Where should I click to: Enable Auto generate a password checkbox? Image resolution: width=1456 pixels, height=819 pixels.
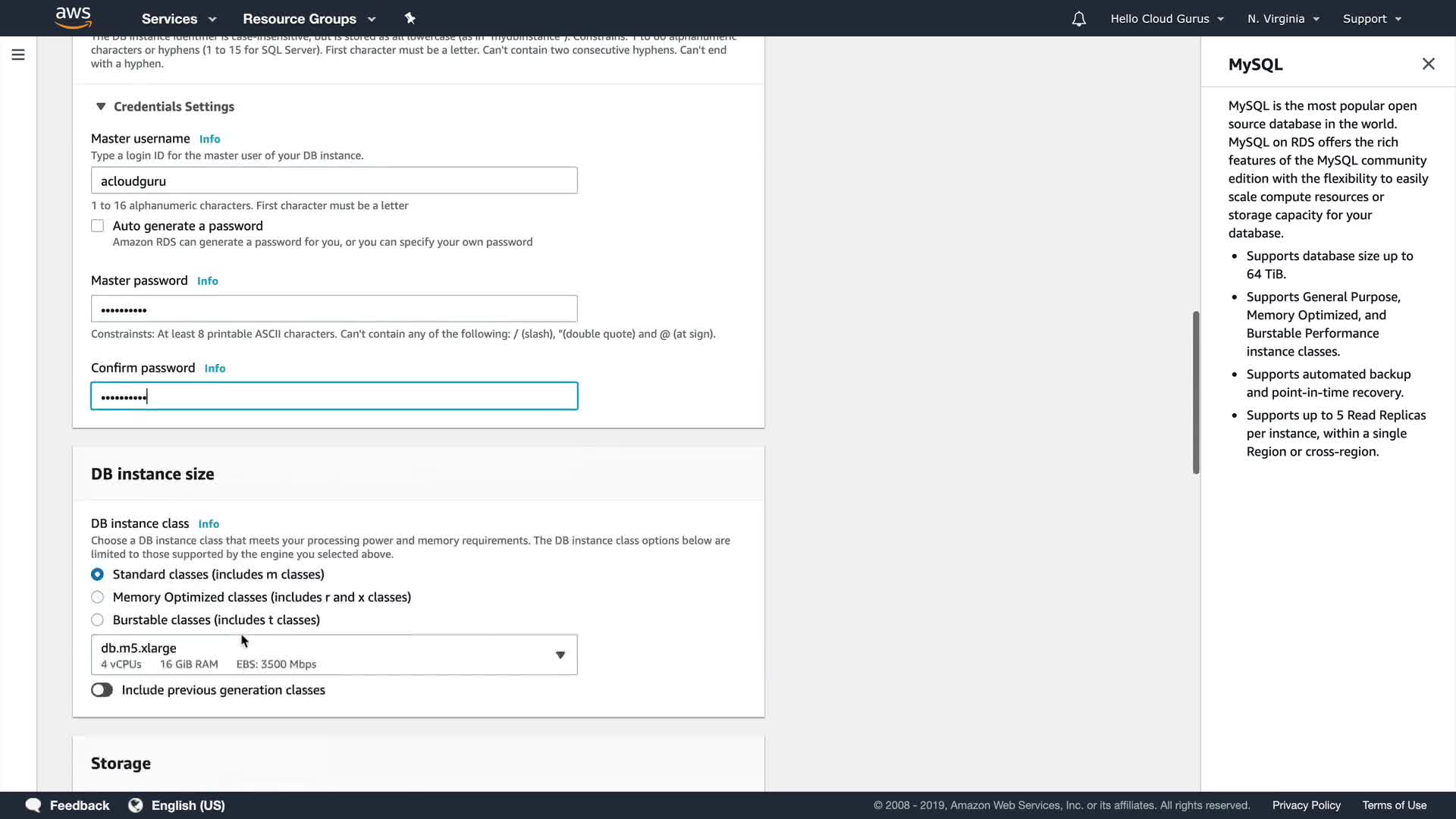point(98,226)
